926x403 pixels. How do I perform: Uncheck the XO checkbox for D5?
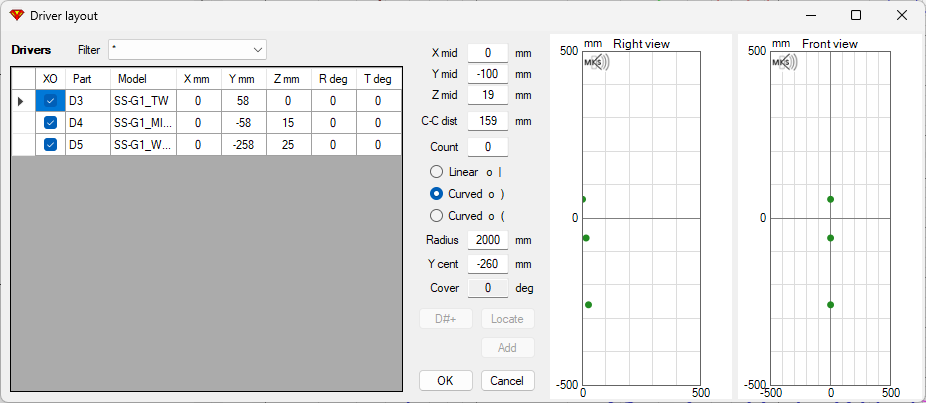(51, 145)
